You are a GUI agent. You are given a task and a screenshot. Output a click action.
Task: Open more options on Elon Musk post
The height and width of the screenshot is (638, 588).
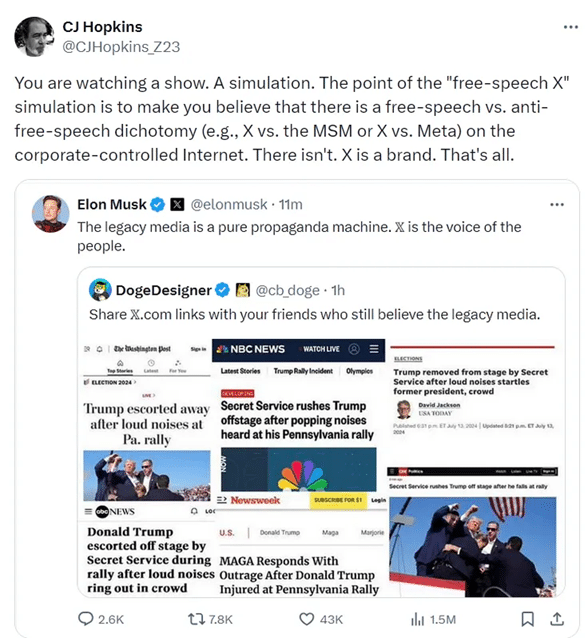click(x=557, y=204)
